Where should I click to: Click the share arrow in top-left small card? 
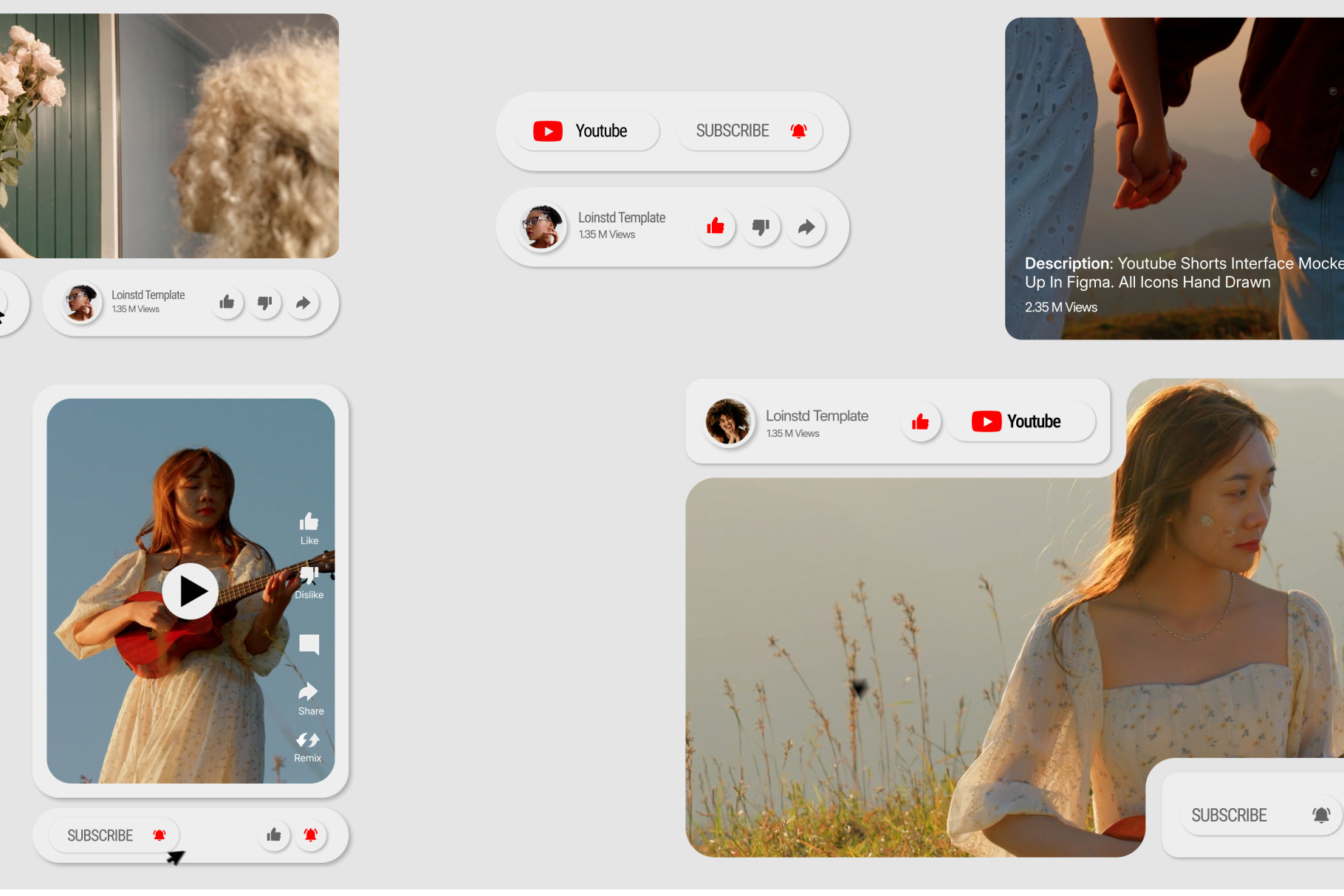point(303,303)
